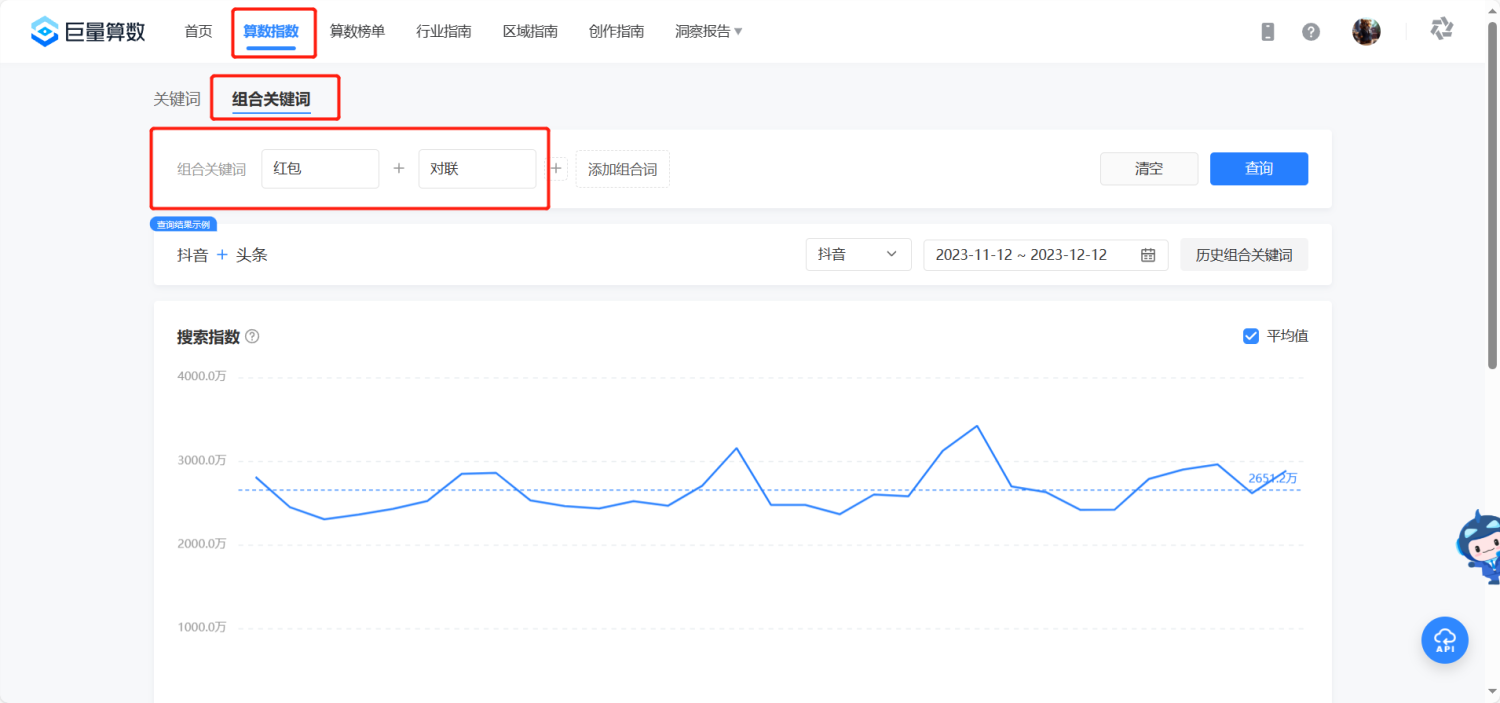
Task: Expand the 抖音 platform dropdown
Action: [858, 255]
